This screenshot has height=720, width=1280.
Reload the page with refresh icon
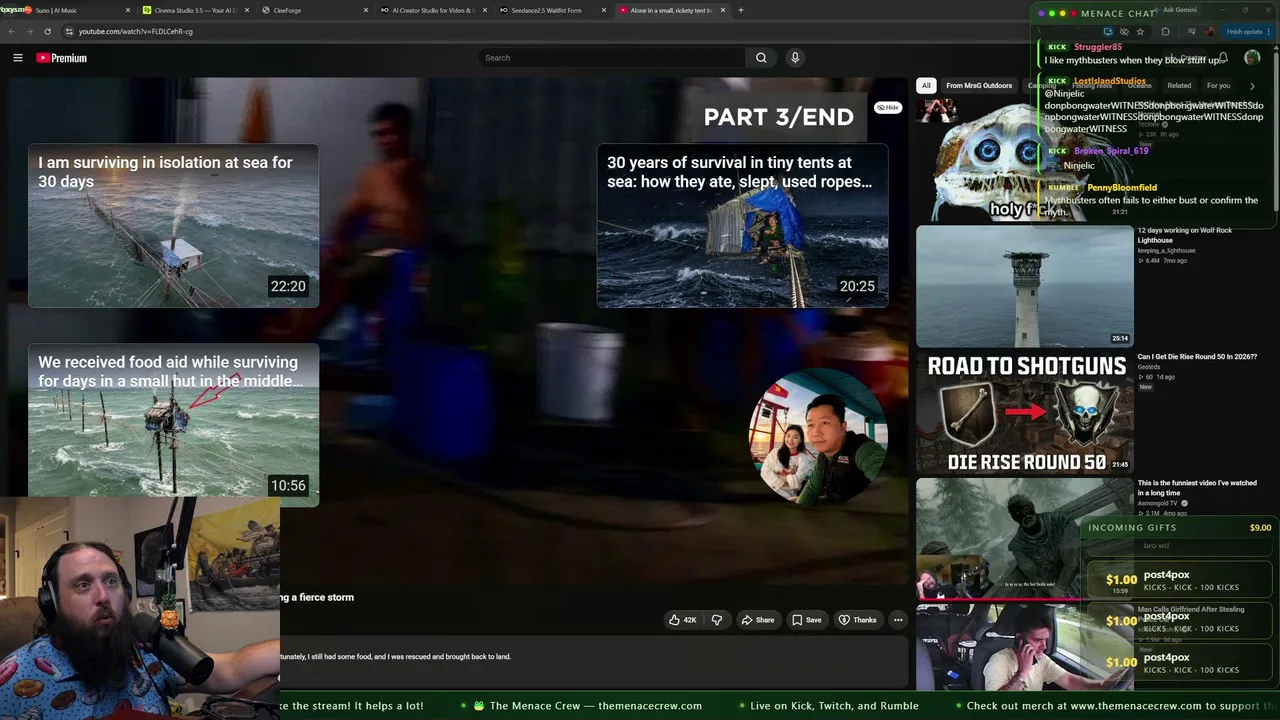47,31
